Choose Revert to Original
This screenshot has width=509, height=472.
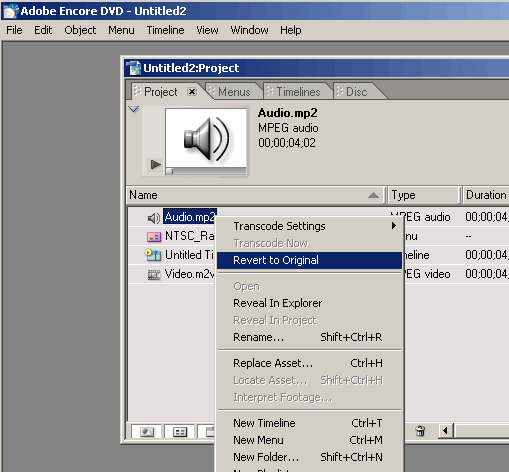pyautogui.click(x=309, y=260)
